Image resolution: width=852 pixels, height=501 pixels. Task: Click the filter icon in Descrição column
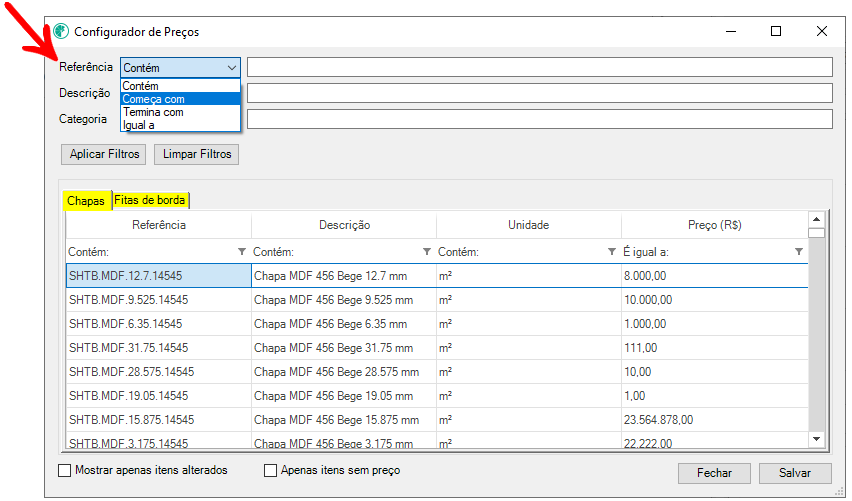point(427,251)
